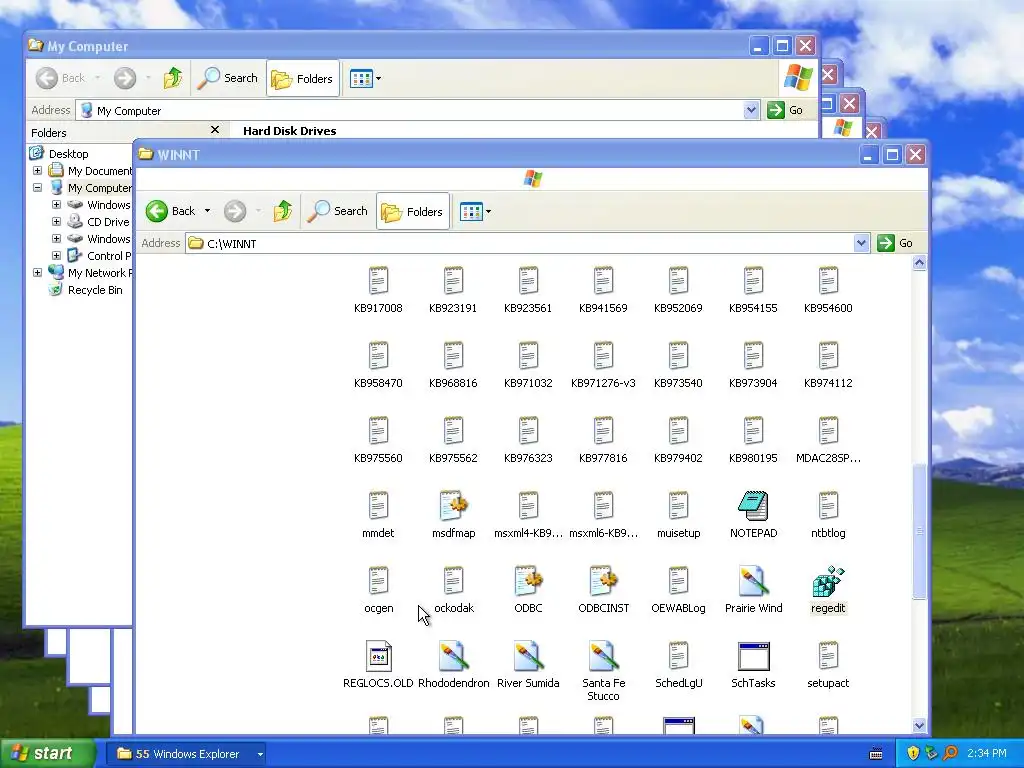The height and width of the screenshot is (768, 1024).
Task: Click the magnifier icon in system tray
Action: tap(951, 753)
